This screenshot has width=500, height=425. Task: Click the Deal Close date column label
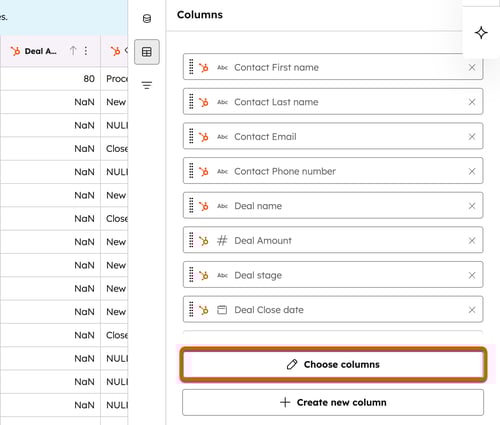(x=269, y=310)
